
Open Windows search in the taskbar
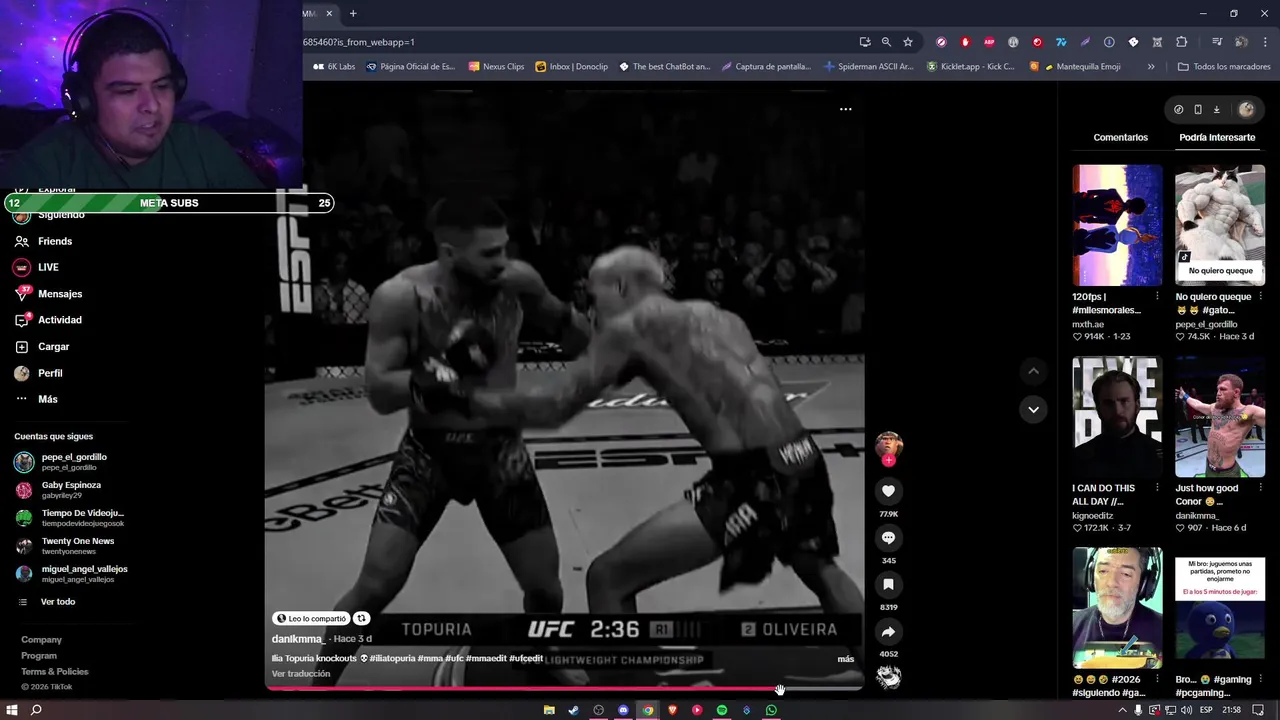coord(36,710)
